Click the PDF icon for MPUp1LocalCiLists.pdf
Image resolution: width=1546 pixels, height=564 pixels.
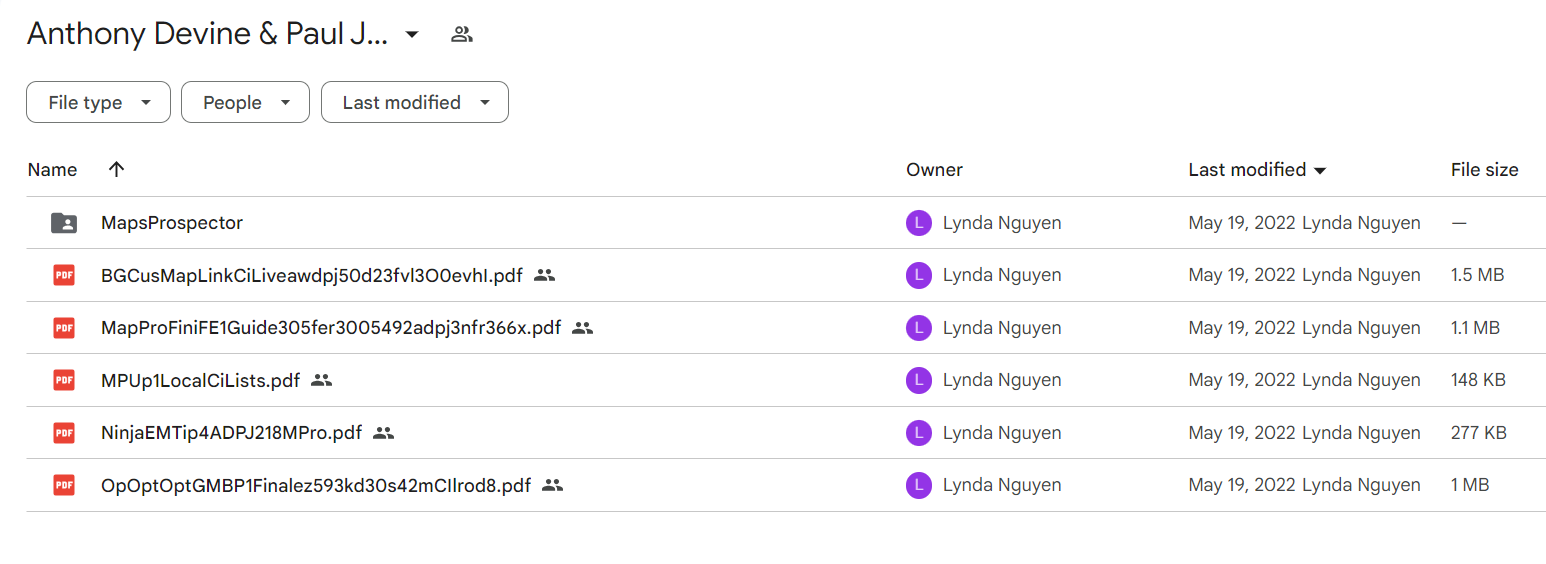click(64, 380)
